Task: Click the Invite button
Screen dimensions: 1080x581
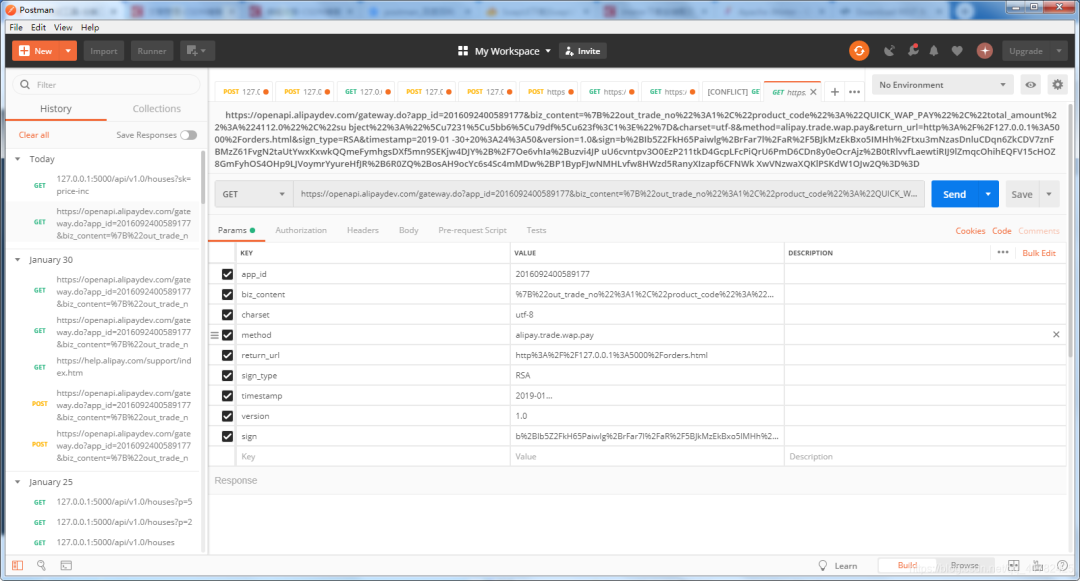Action: (x=583, y=51)
